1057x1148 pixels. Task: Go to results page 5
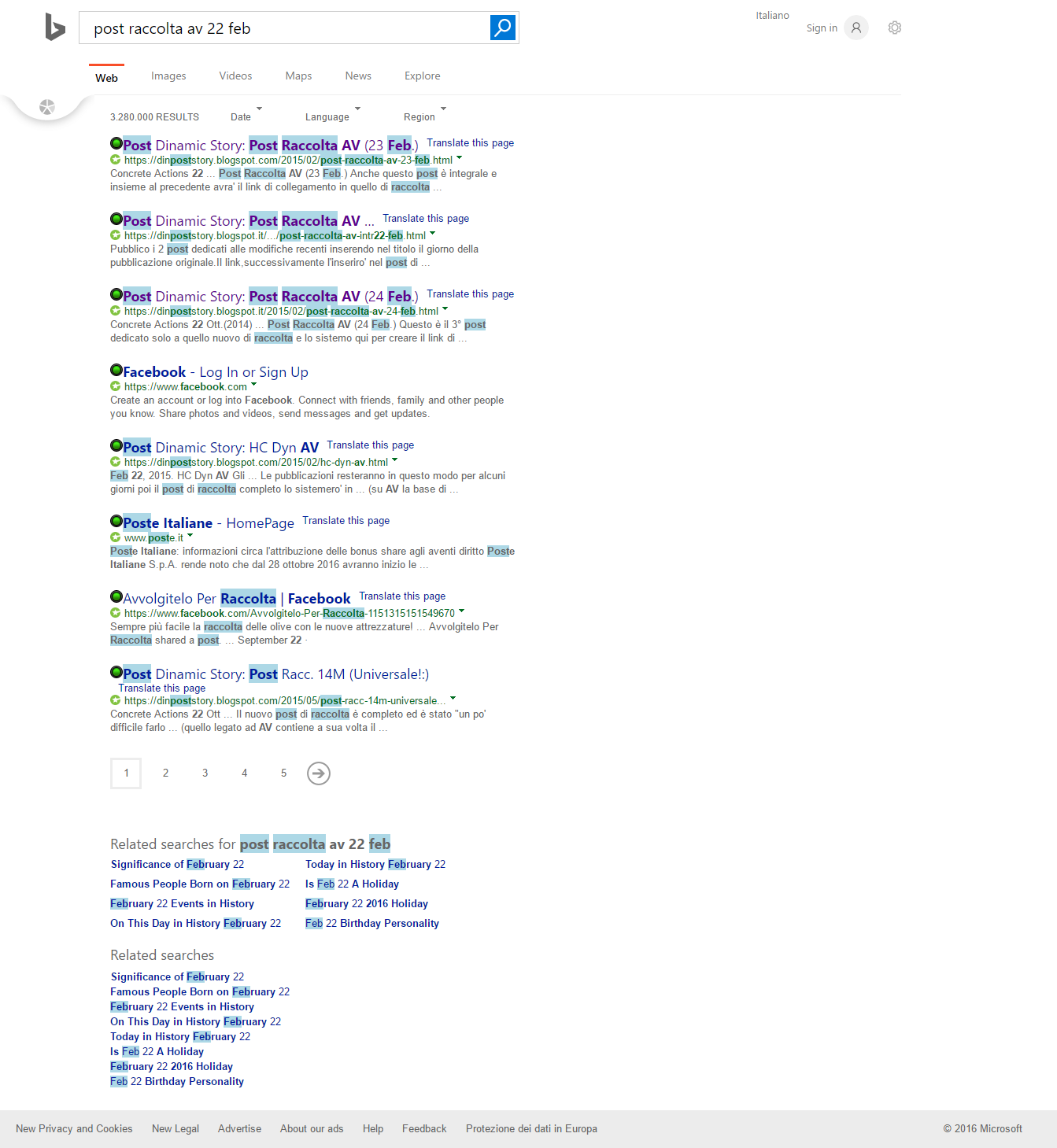283,773
